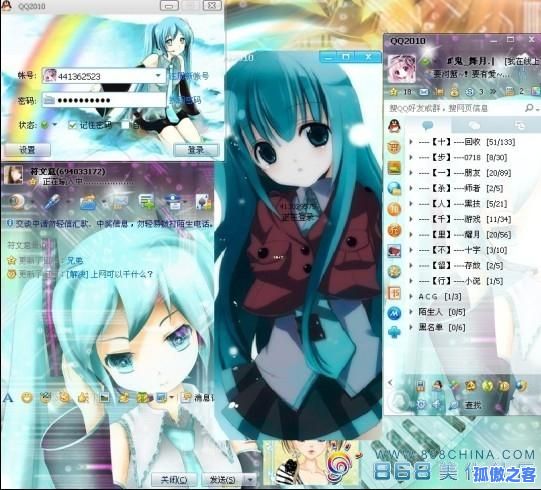Viewport: 541px width, 490px height.
Task: Click the blue plus add-app sidebar icon
Action: (394, 332)
